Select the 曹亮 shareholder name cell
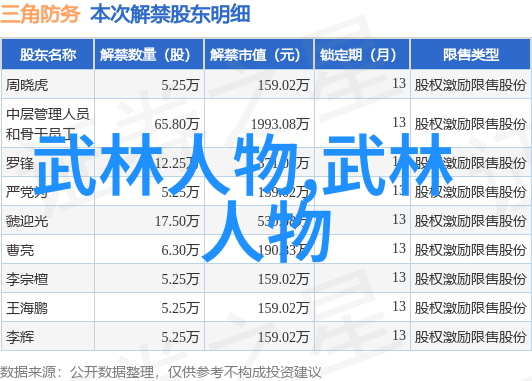Viewport: 532px width, 381px height. [x=48, y=250]
